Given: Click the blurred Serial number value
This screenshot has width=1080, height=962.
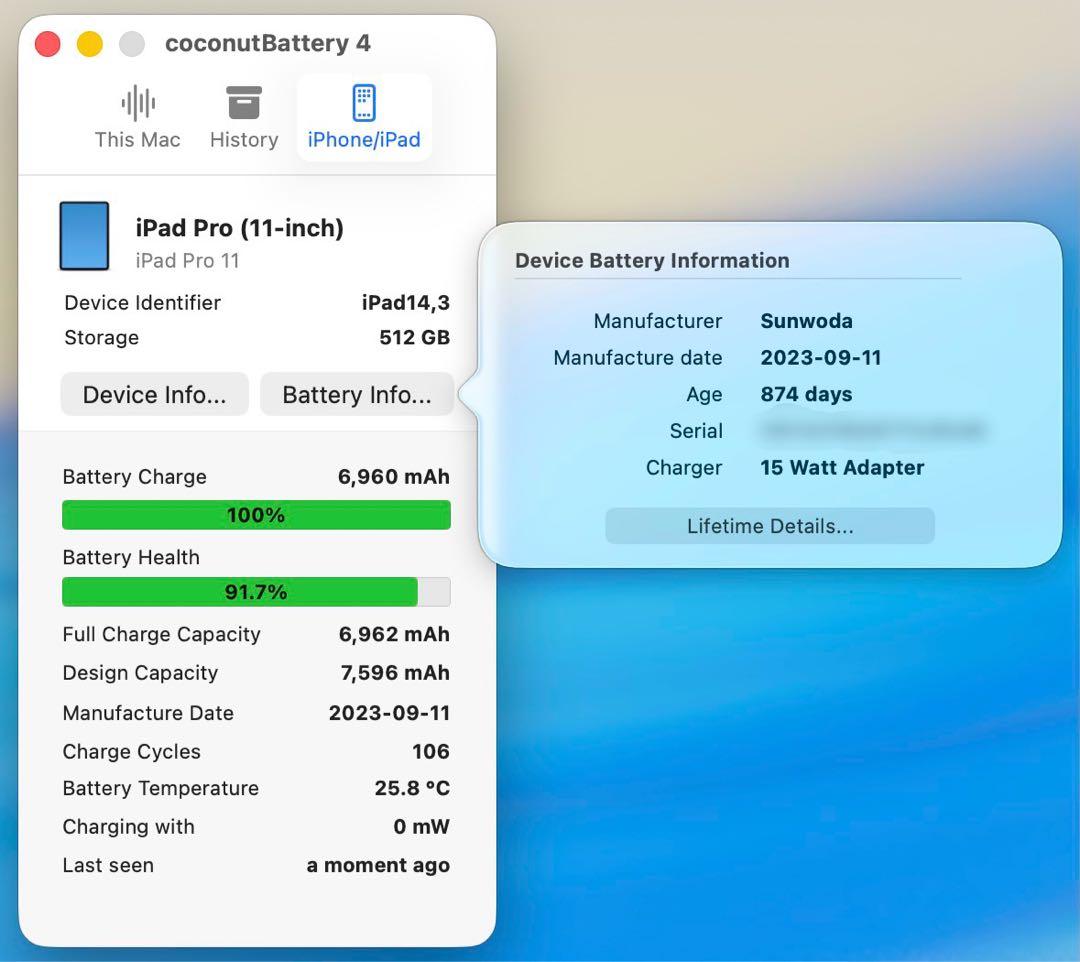Looking at the screenshot, I should [871, 431].
